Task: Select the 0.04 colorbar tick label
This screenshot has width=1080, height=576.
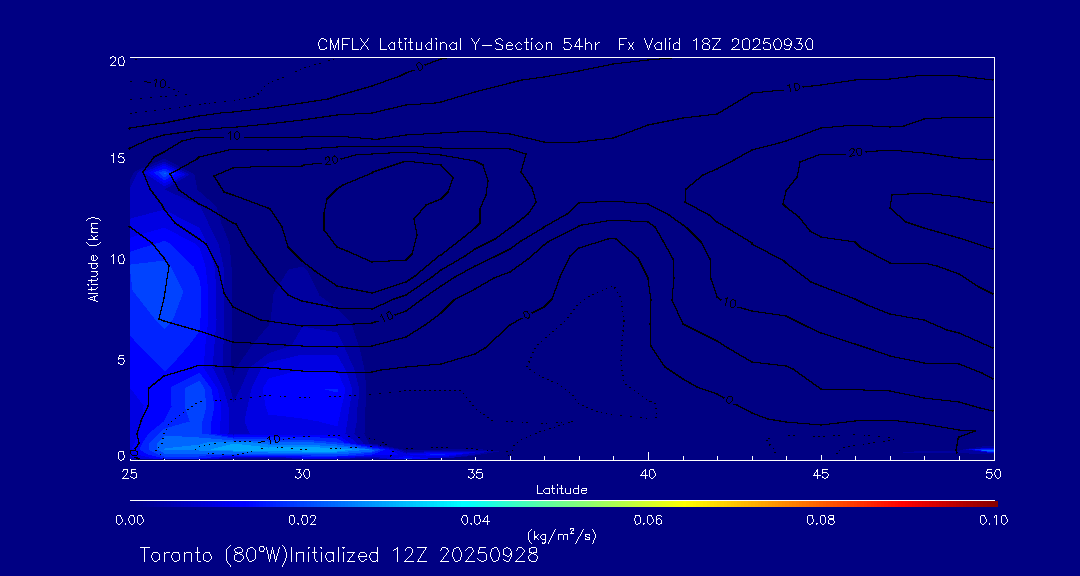Action: (x=474, y=520)
